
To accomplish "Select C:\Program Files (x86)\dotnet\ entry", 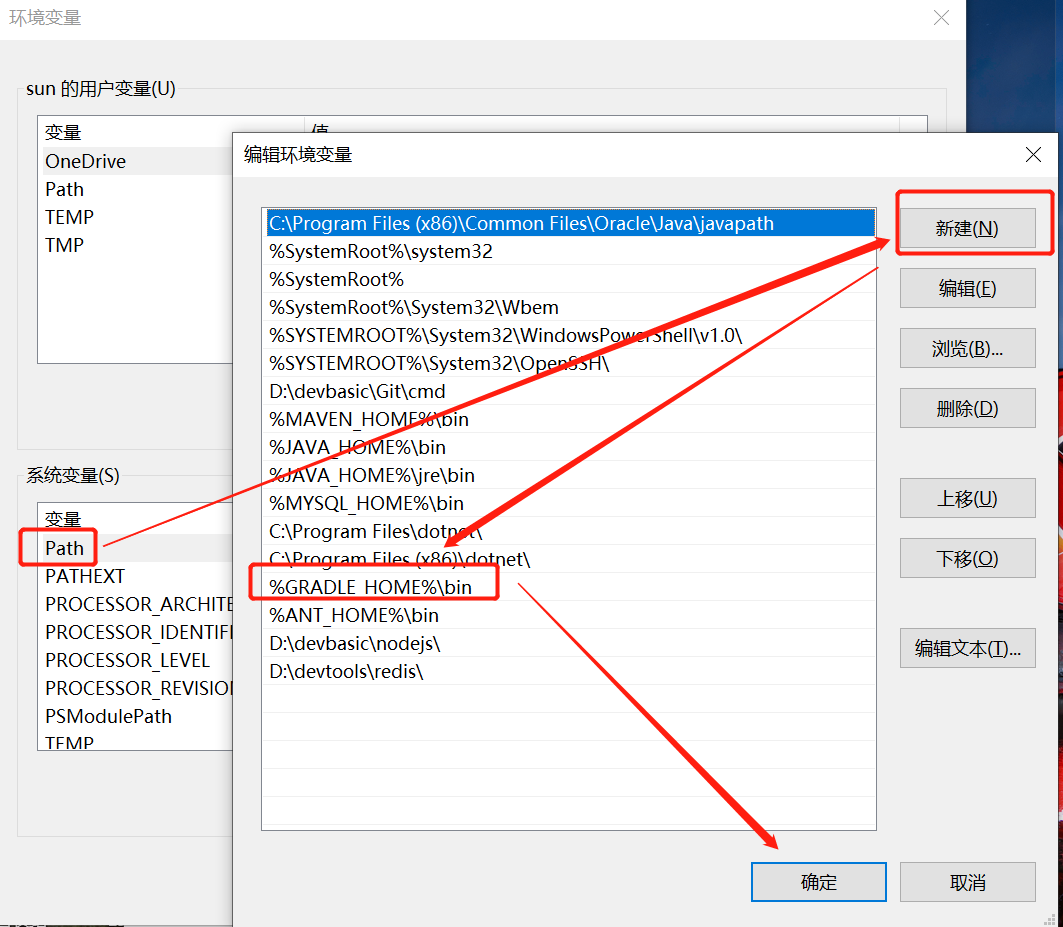I will coord(569,559).
